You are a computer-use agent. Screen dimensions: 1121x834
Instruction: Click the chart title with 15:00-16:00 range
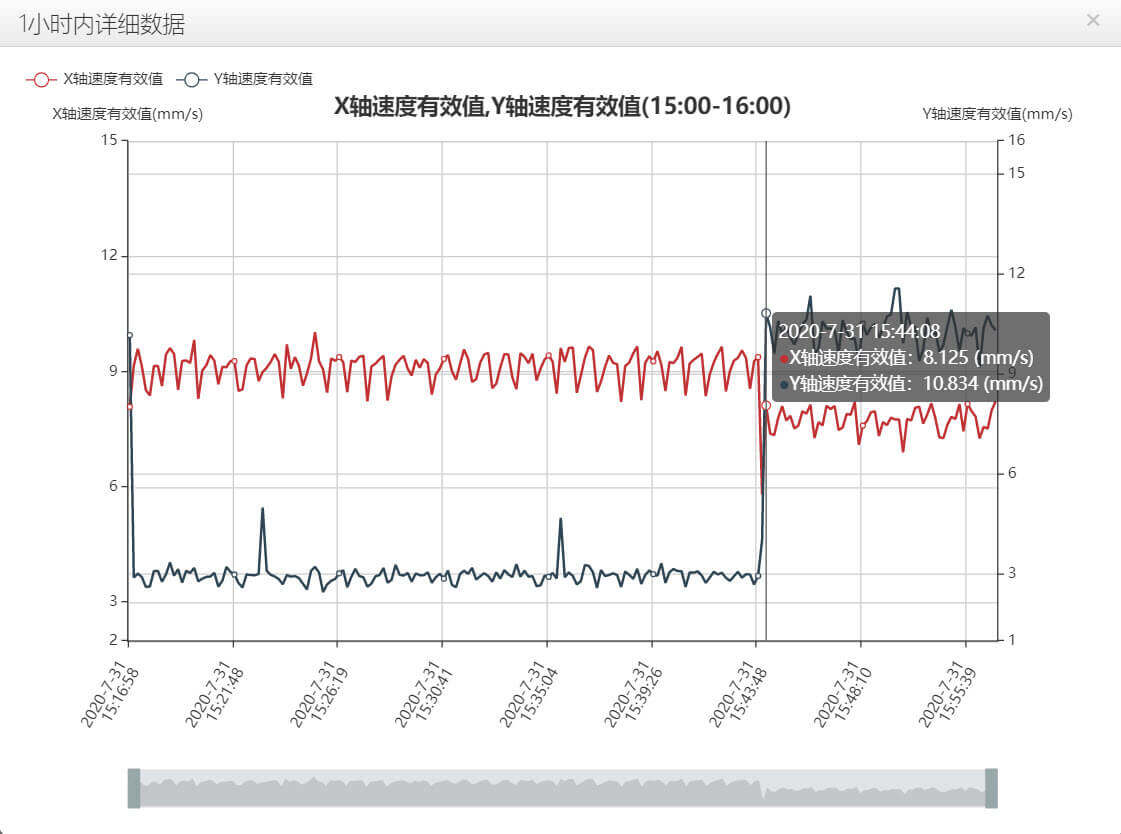click(x=562, y=106)
